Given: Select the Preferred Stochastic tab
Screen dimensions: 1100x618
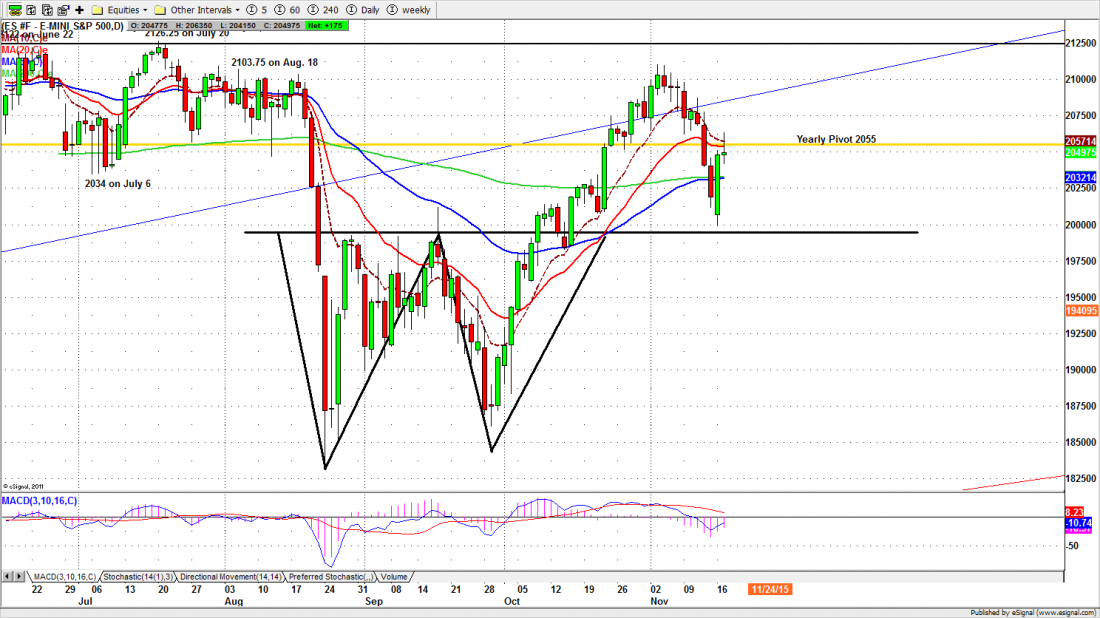Looking at the screenshot, I should pyautogui.click(x=328, y=577).
